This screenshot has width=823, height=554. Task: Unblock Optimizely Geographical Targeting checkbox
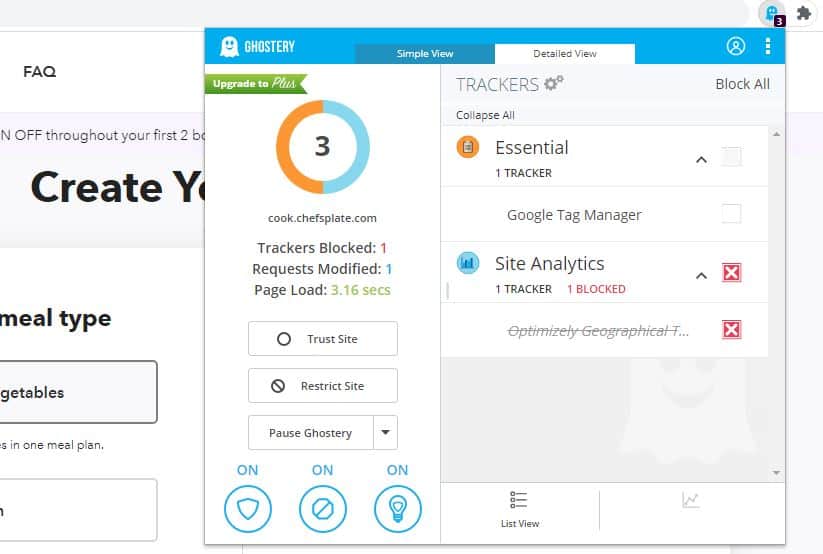(x=731, y=330)
